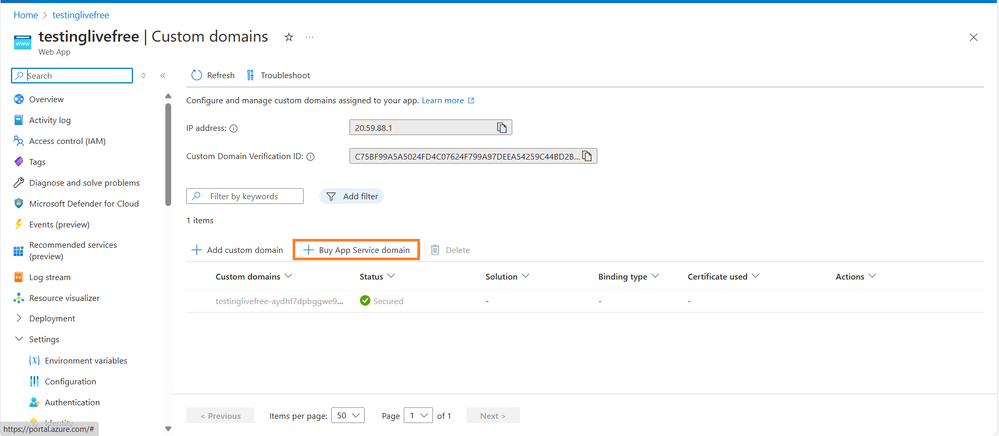Click the Secured status text

point(388,301)
